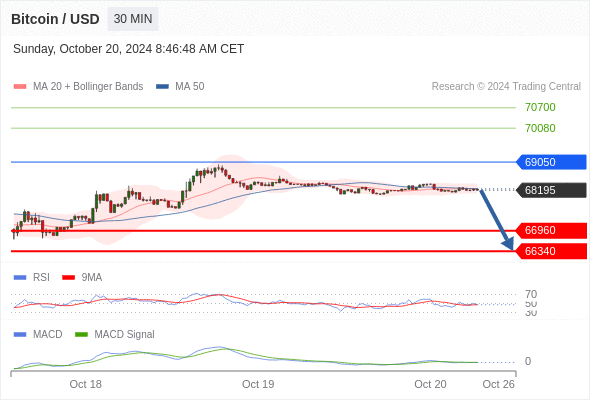Click the Oct 18 date axis label
The height and width of the screenshot is (400, 590).
85,384
